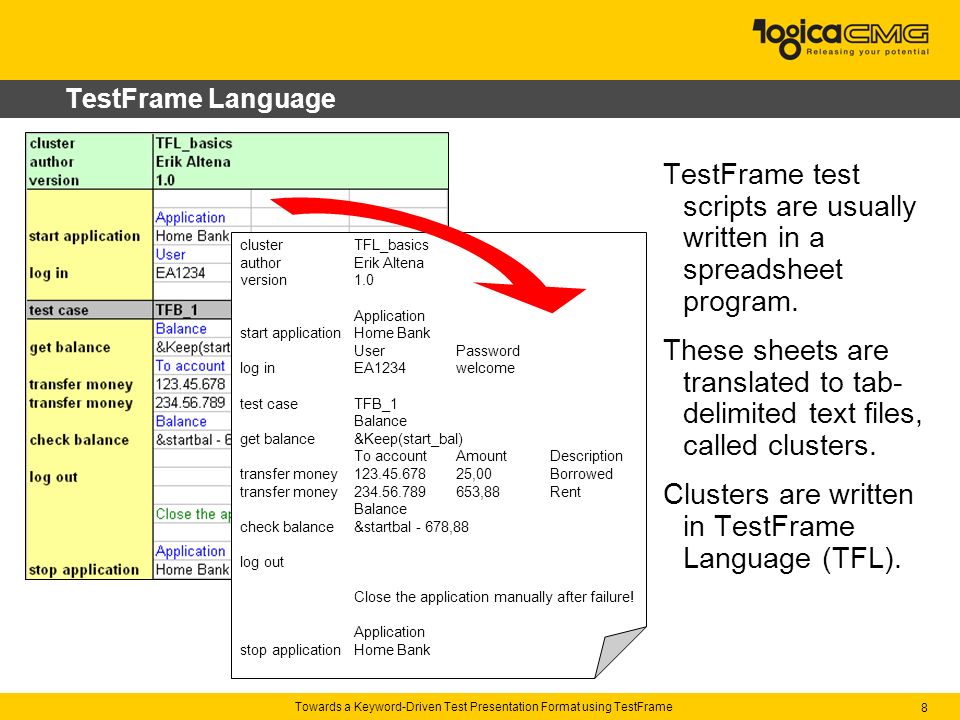Select the spreadsheet 'stop application' keyword
Viewport: 960px width, 720px height.
pos(84,569)
